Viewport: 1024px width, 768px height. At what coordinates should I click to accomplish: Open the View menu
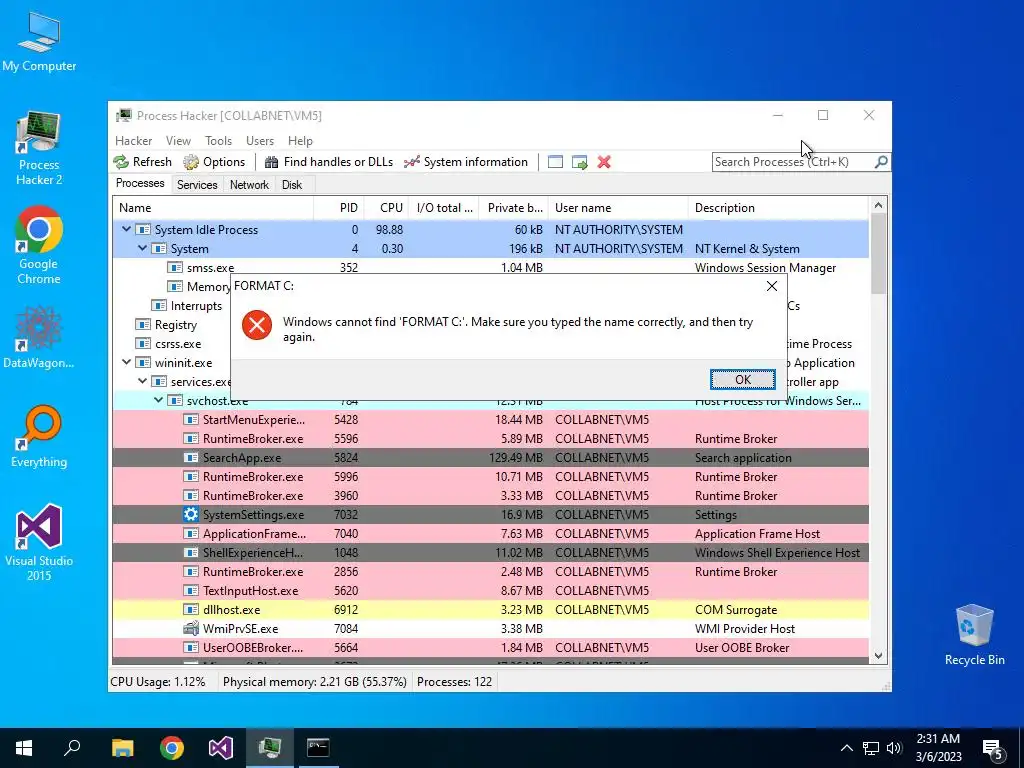pyautogui.click(x=178, y=141)
